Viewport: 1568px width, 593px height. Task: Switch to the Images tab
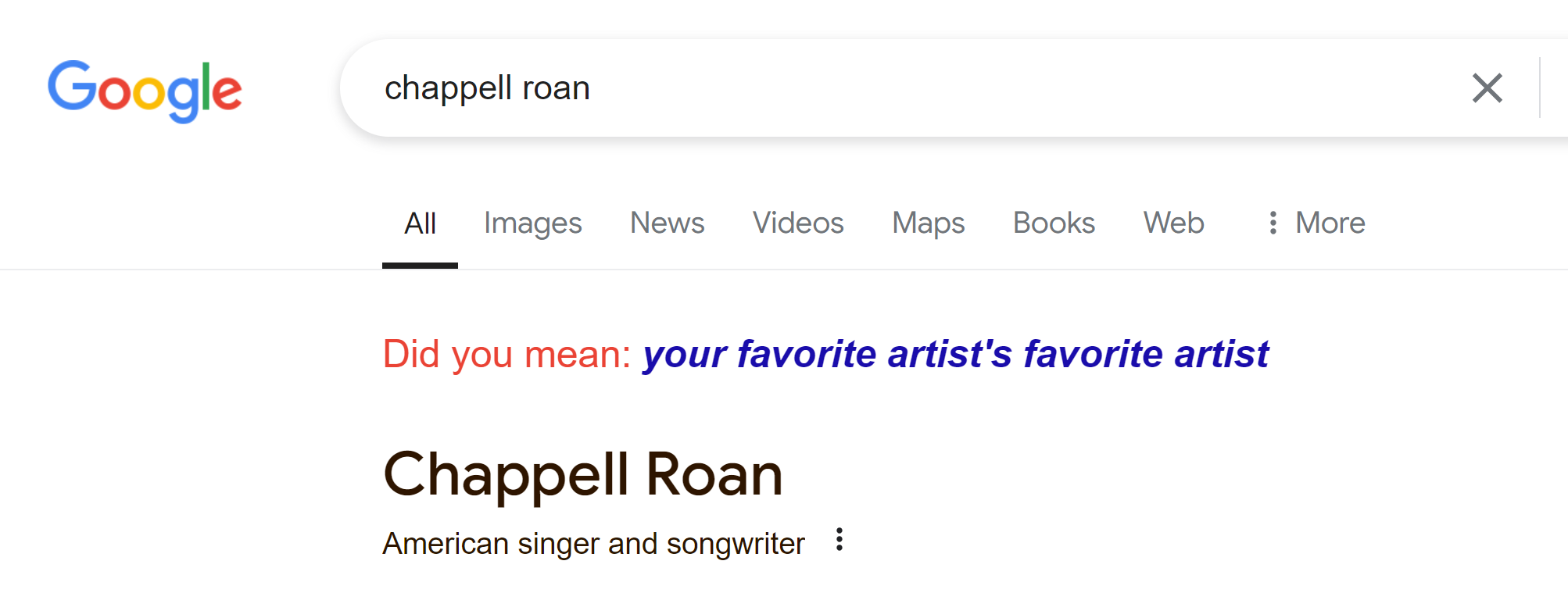point(532,223)
